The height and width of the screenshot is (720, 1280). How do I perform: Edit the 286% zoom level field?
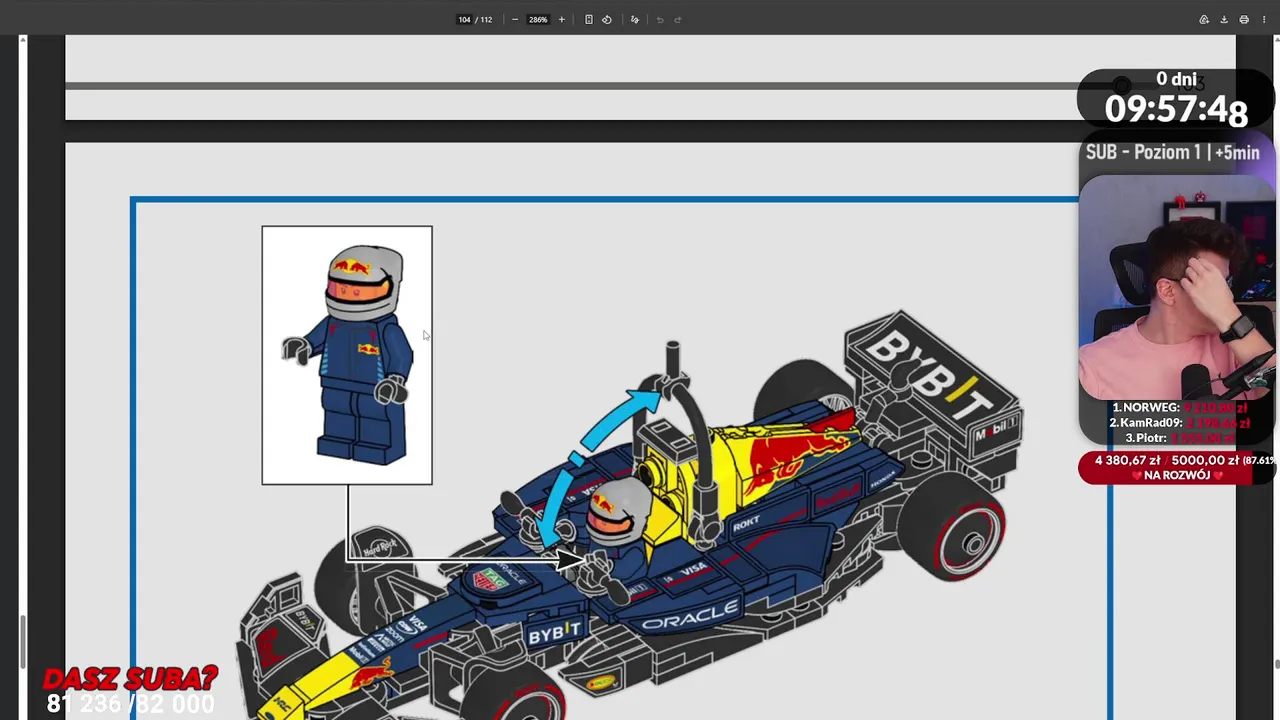click(538, 19)
